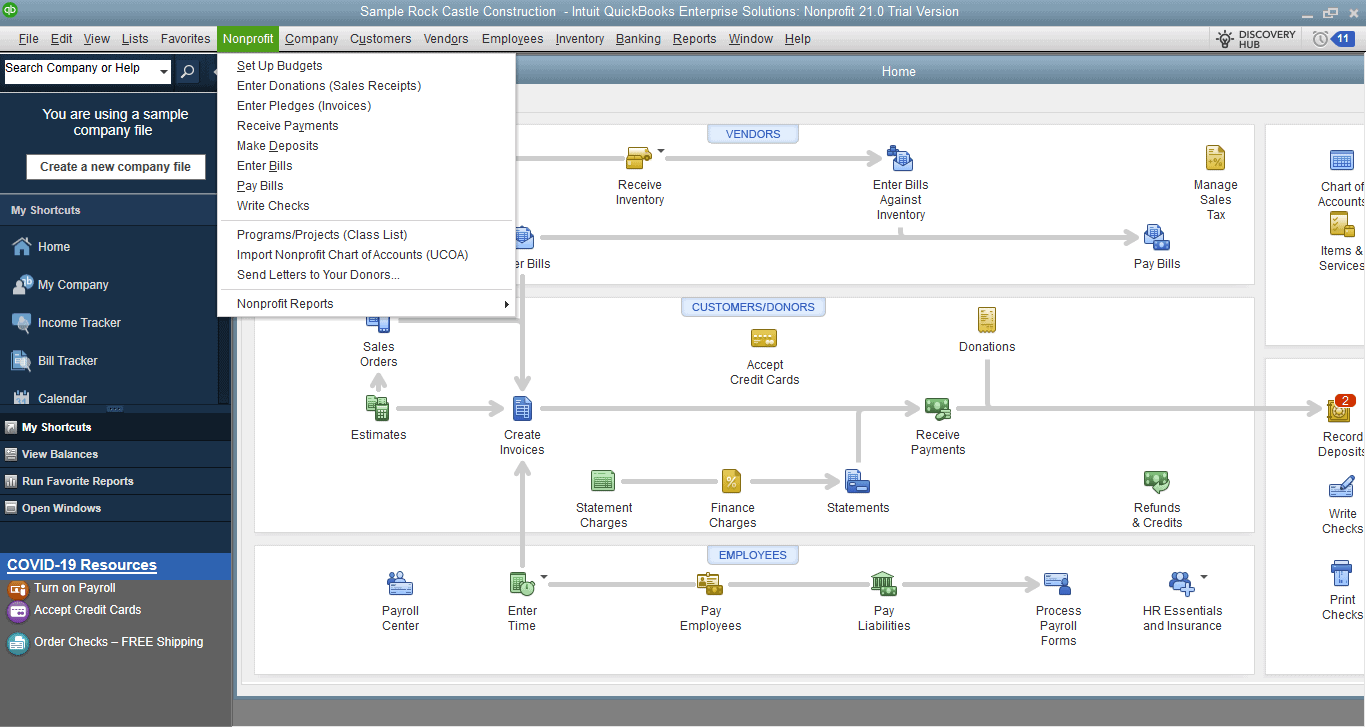Open the Finance Charges icon
Screen dimensions: 1366x727
(732, 481)
